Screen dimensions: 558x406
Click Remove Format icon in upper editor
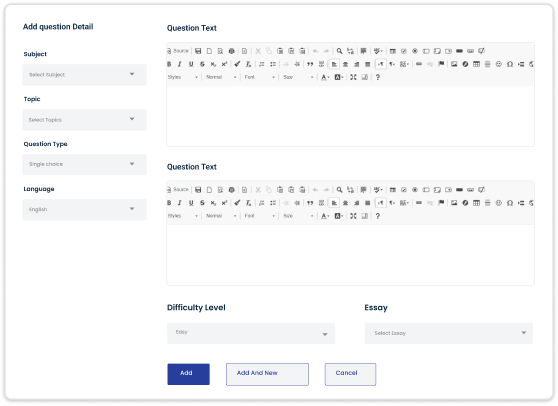(x=248, y=64)
